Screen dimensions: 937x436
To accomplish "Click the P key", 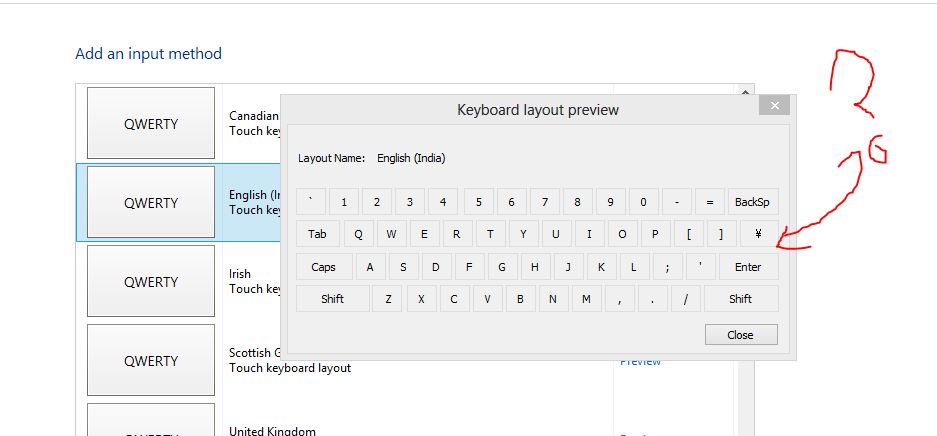I will point(656,234).
